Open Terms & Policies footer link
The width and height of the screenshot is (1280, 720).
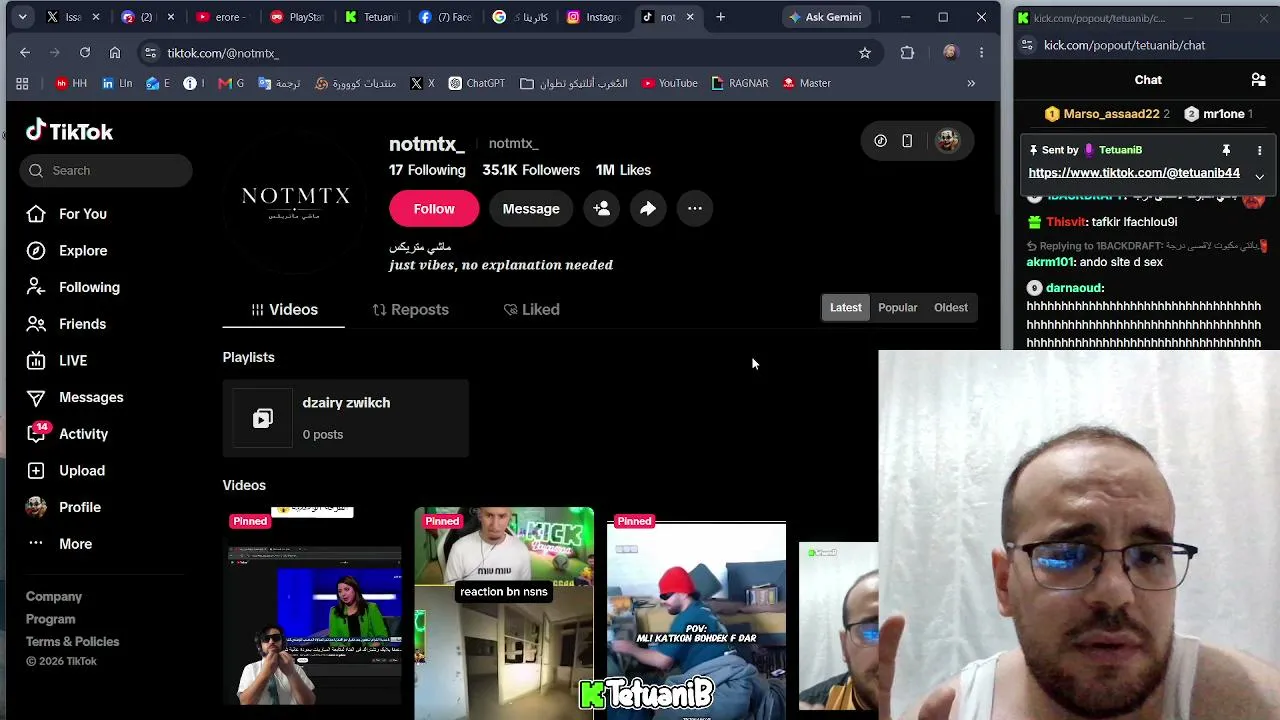coord(72,642)
